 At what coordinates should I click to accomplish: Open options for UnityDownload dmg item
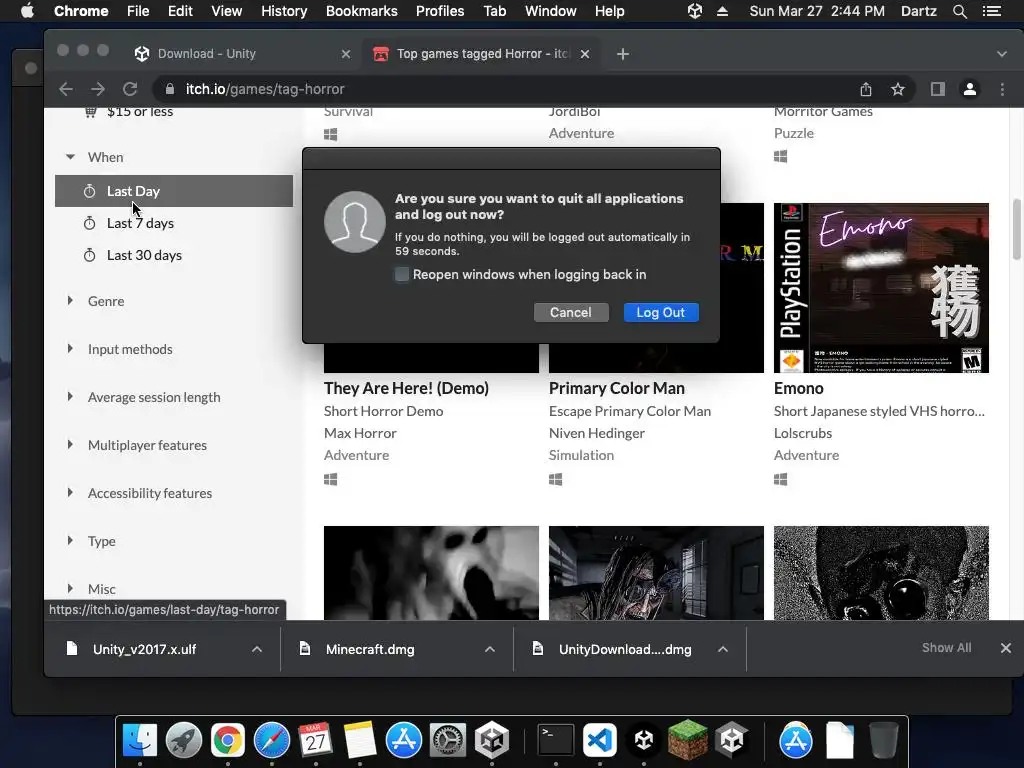(723, 649)
